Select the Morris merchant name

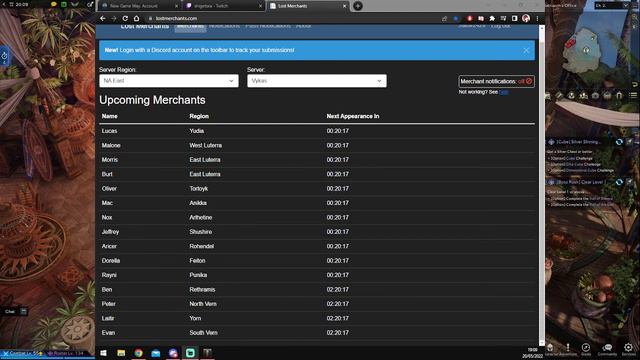(x=109, y=160)
